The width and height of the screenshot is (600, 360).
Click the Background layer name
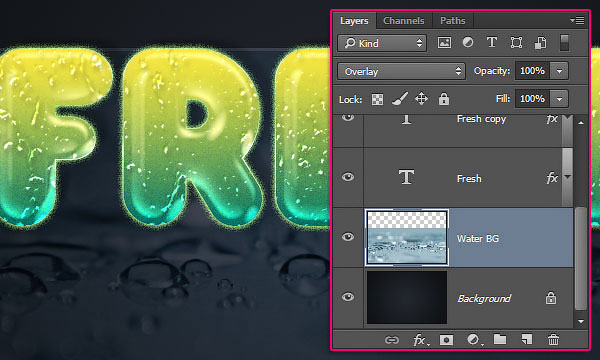click(x=484, y=298)
